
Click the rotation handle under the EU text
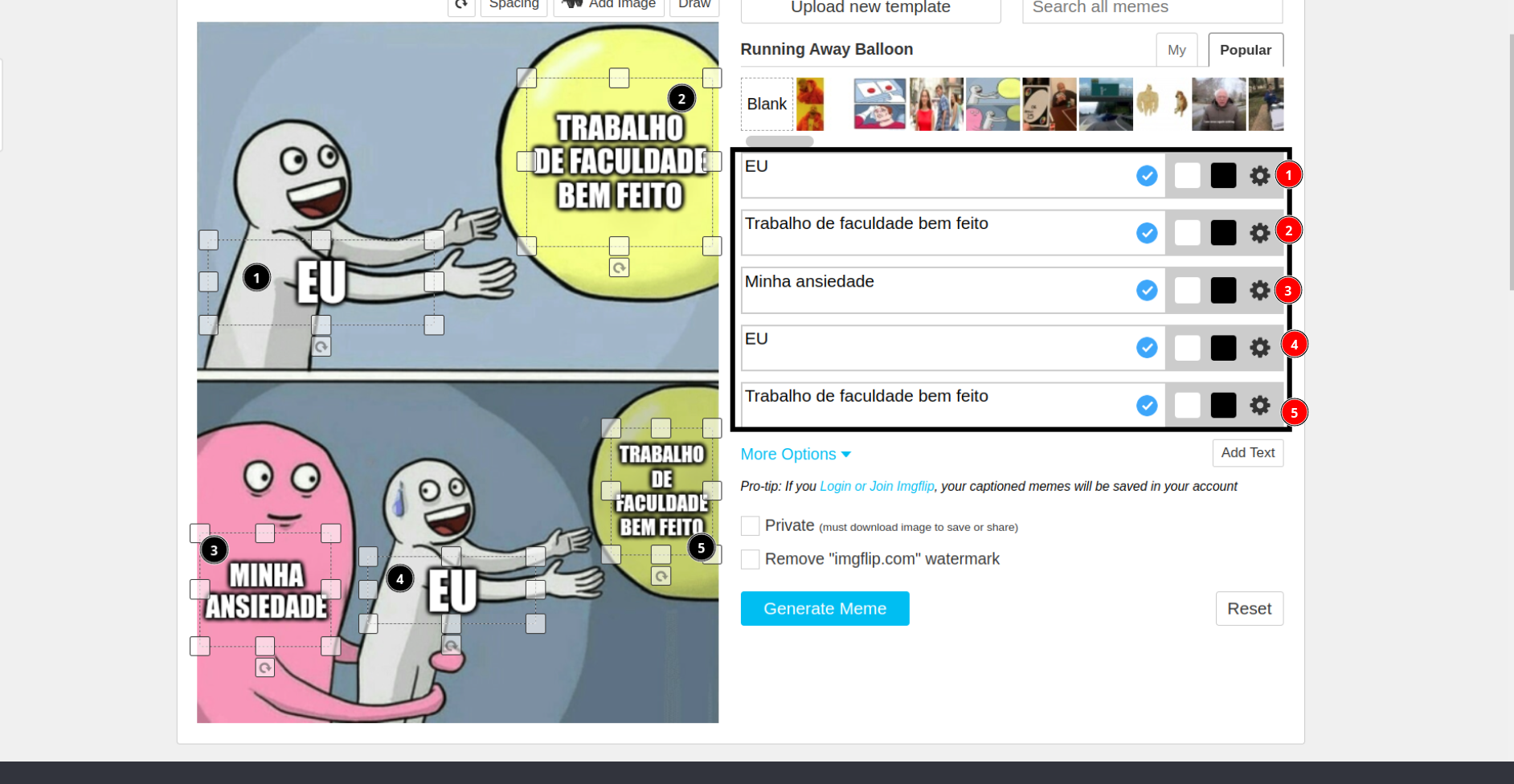coord(321,346)
